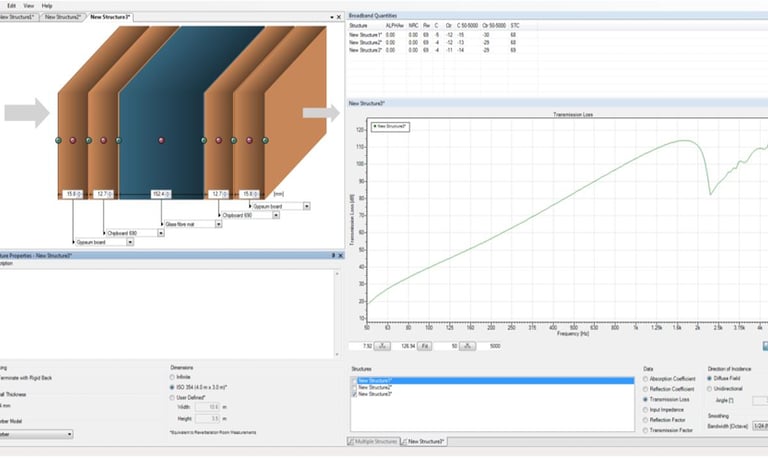Click the green node at the left gypsum and chipboard interface
The image size is (768, 458).
89,140
